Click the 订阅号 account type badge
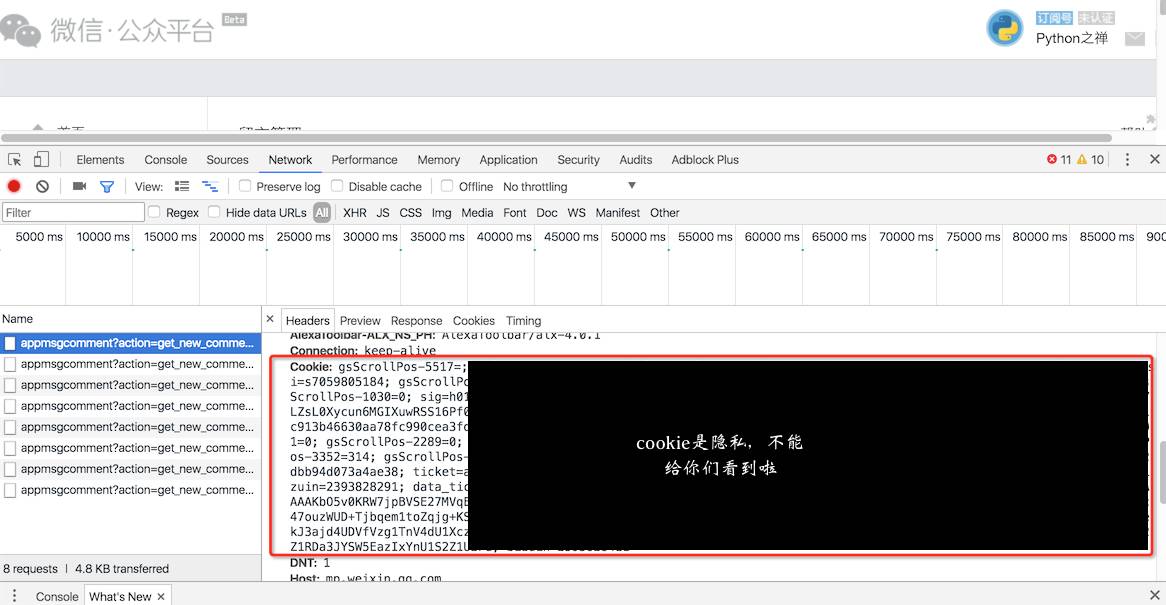 coord(1054,18)
